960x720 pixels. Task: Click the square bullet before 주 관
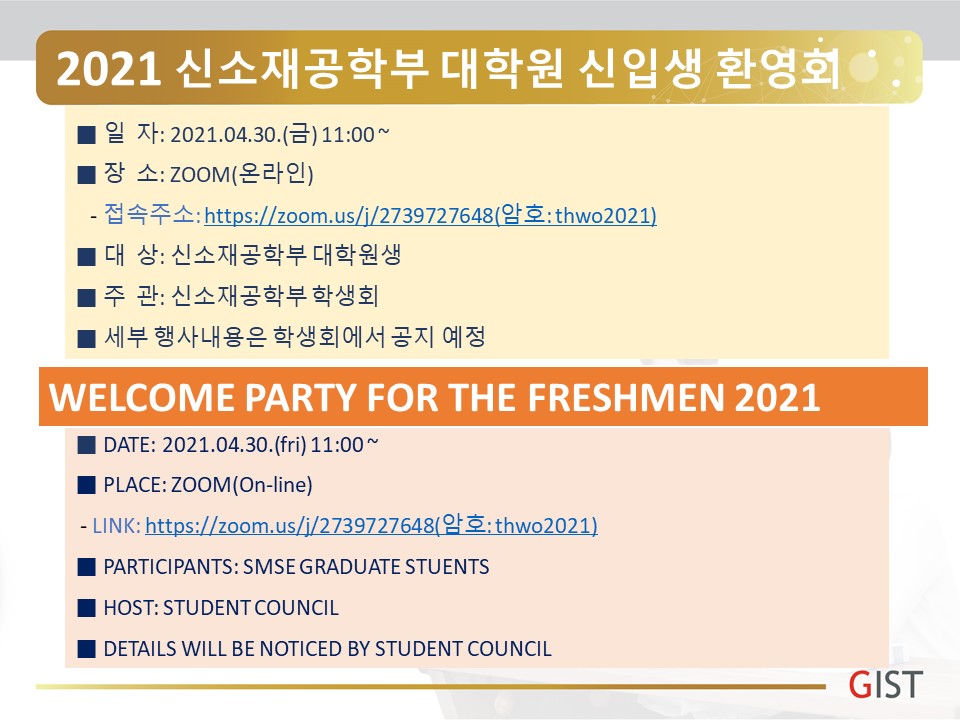86,298
